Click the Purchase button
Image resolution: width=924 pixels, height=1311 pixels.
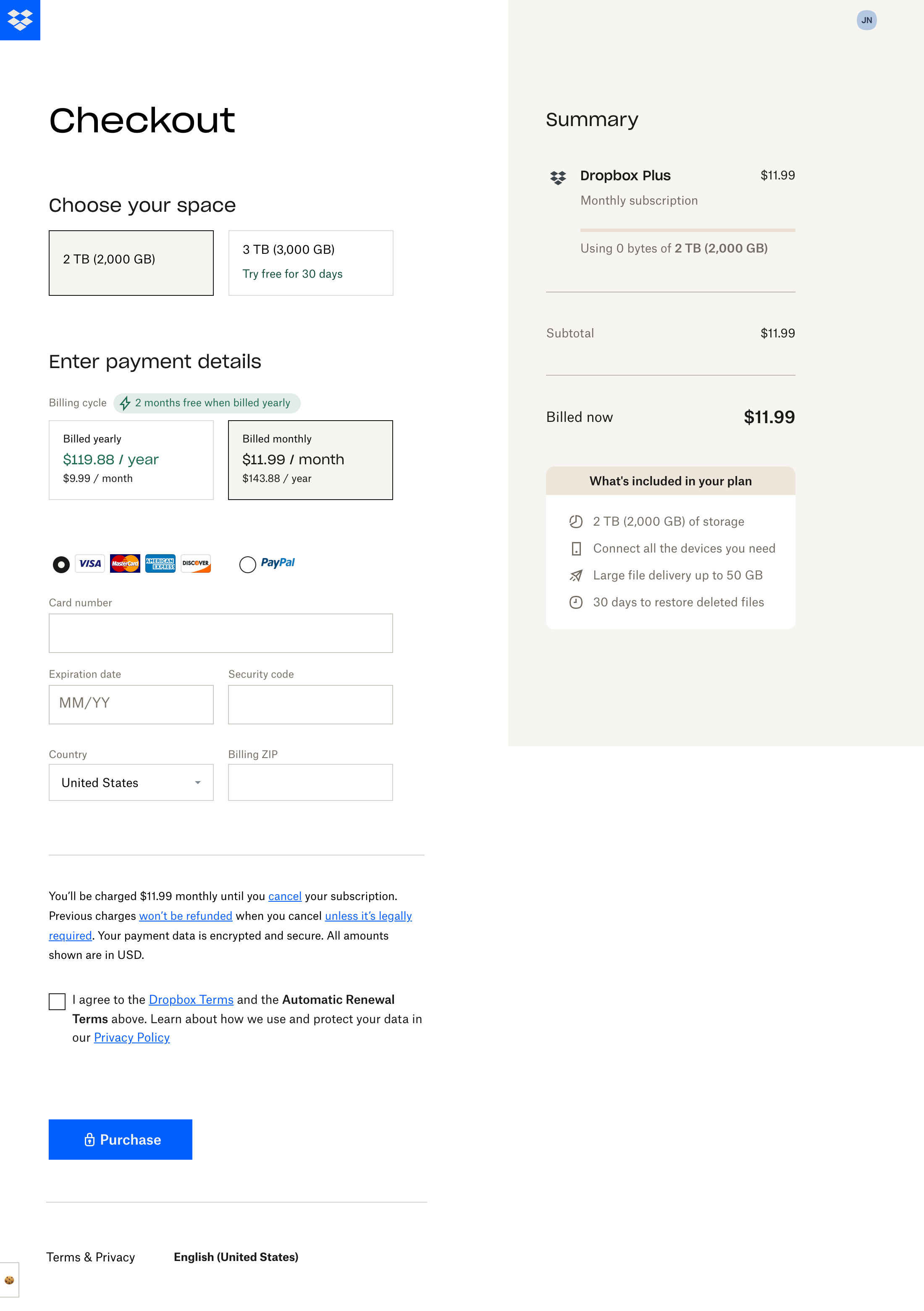point(121,1139)
